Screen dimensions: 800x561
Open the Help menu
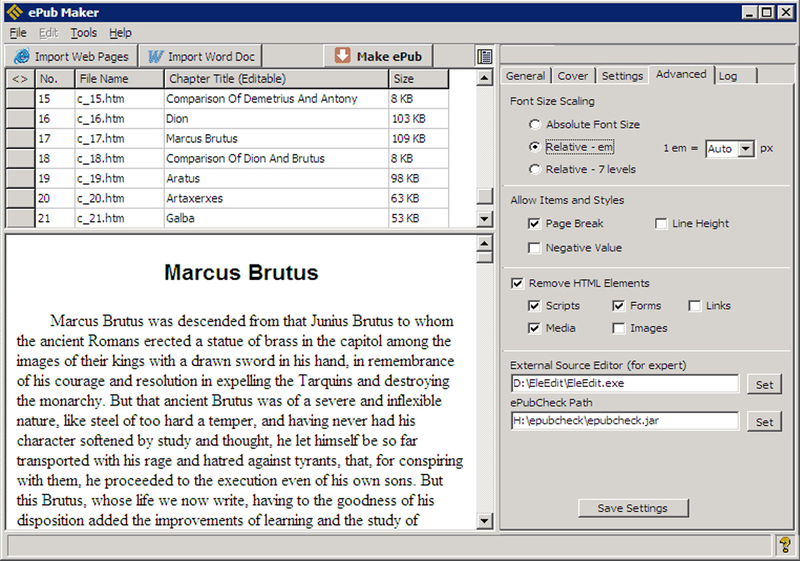click(x=120, y=33)
